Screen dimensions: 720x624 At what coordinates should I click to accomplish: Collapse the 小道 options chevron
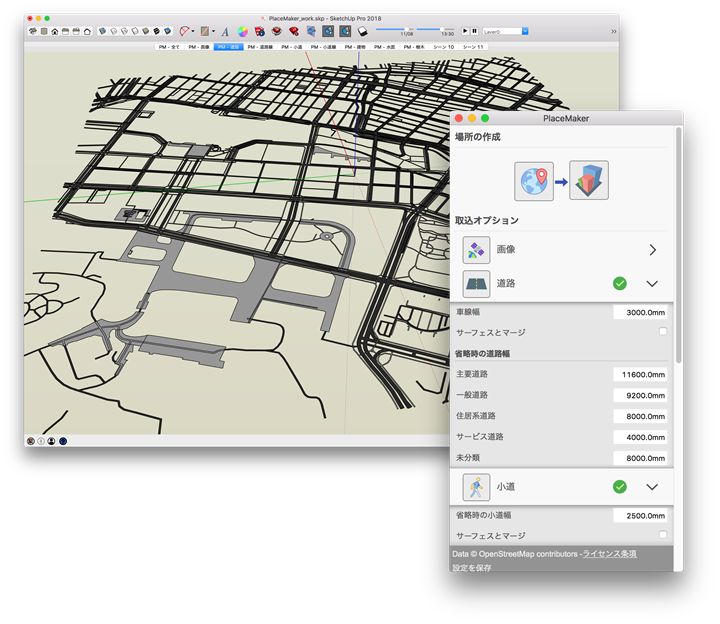click(x=652, y=487)
